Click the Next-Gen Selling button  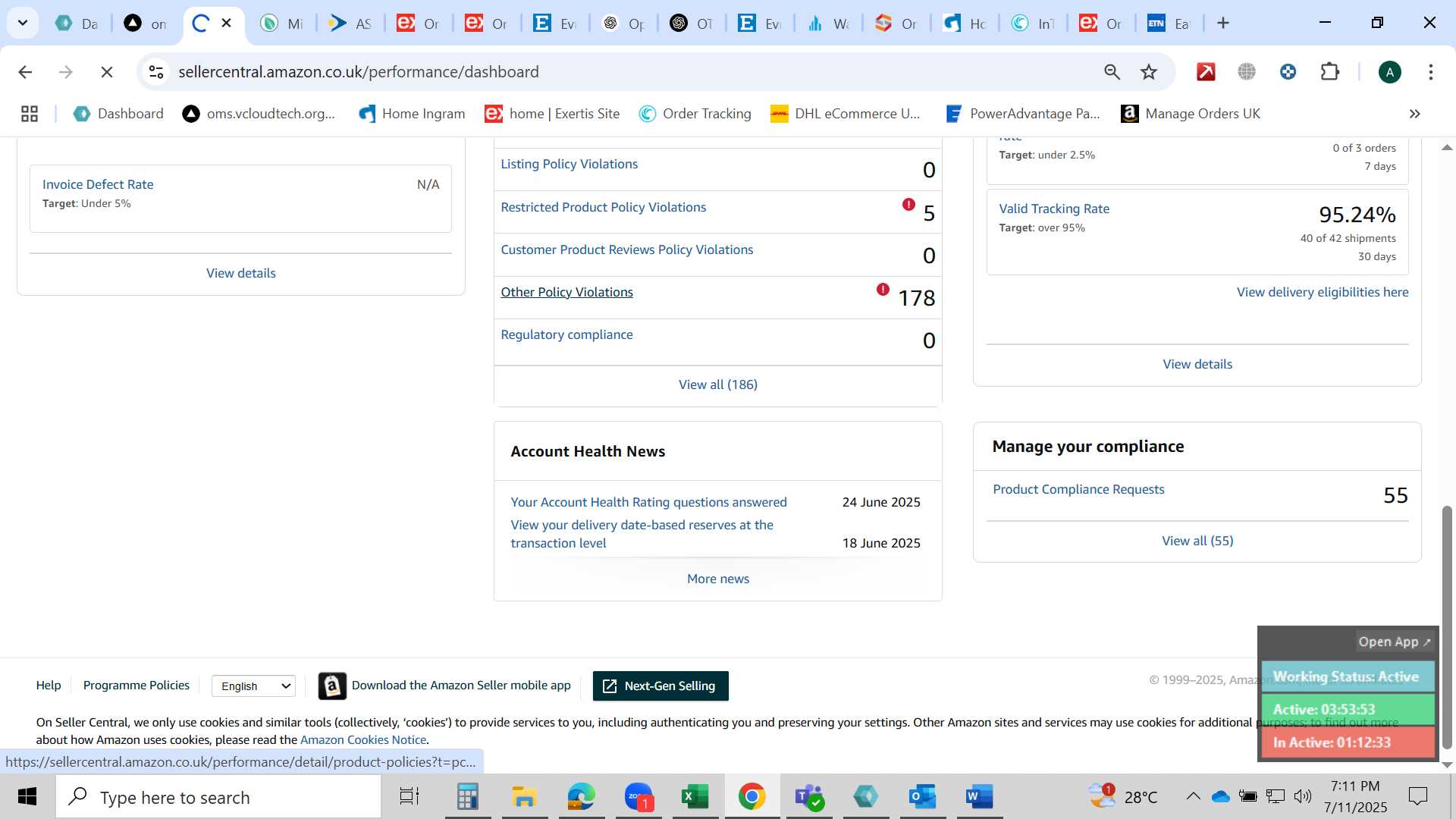661,686
